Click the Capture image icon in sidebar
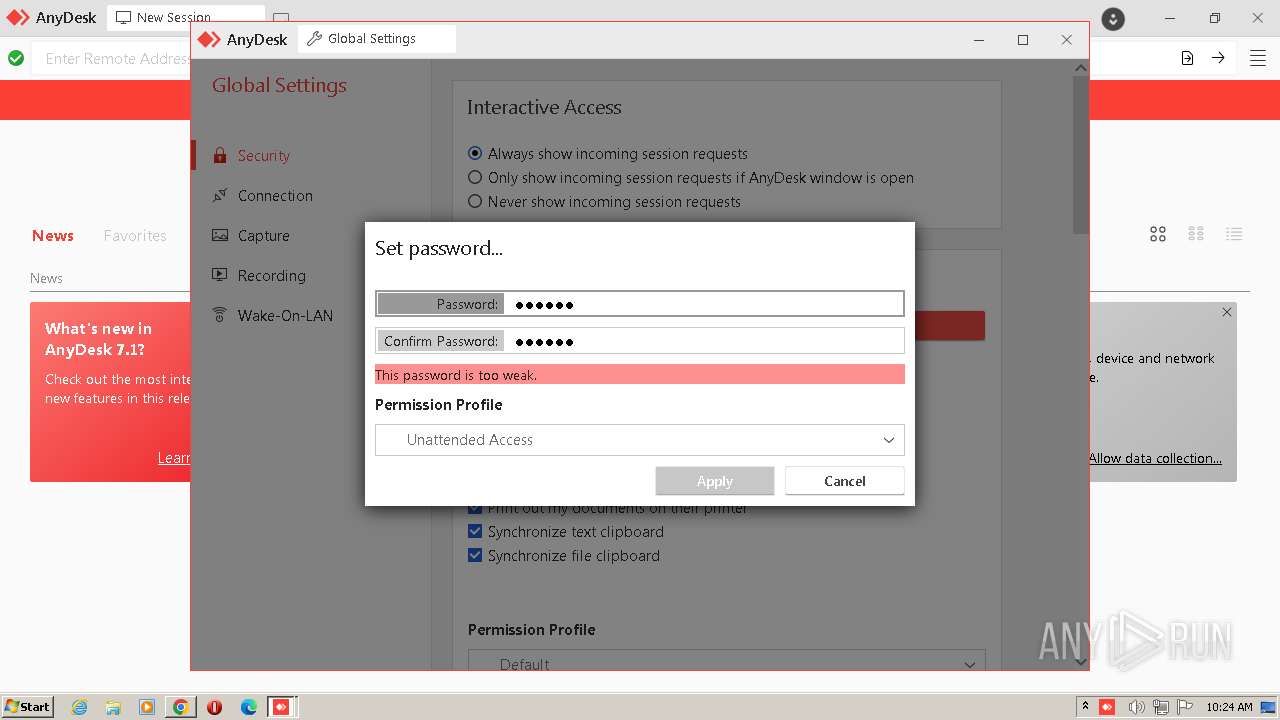 tap(219, 235)
